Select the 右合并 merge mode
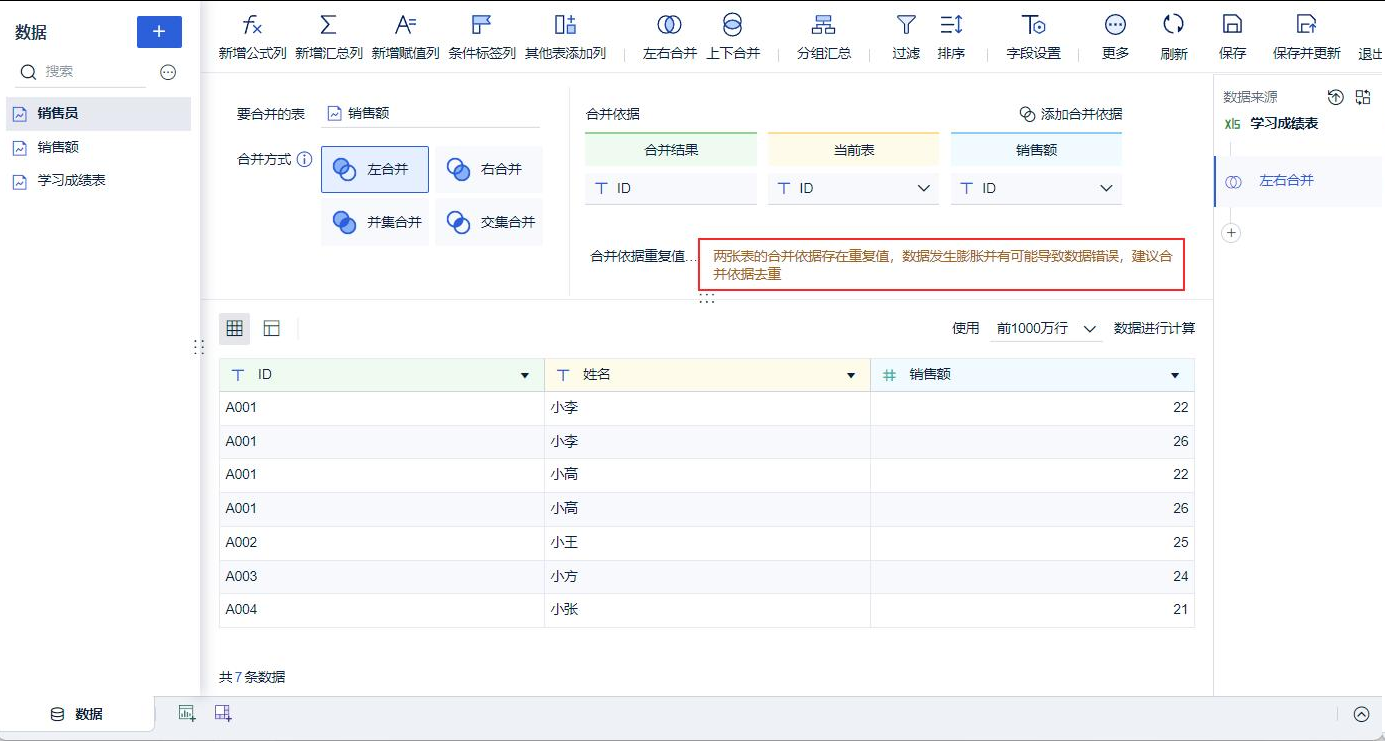This screenshot has width=1385, height=741. [x=487, y=169]
